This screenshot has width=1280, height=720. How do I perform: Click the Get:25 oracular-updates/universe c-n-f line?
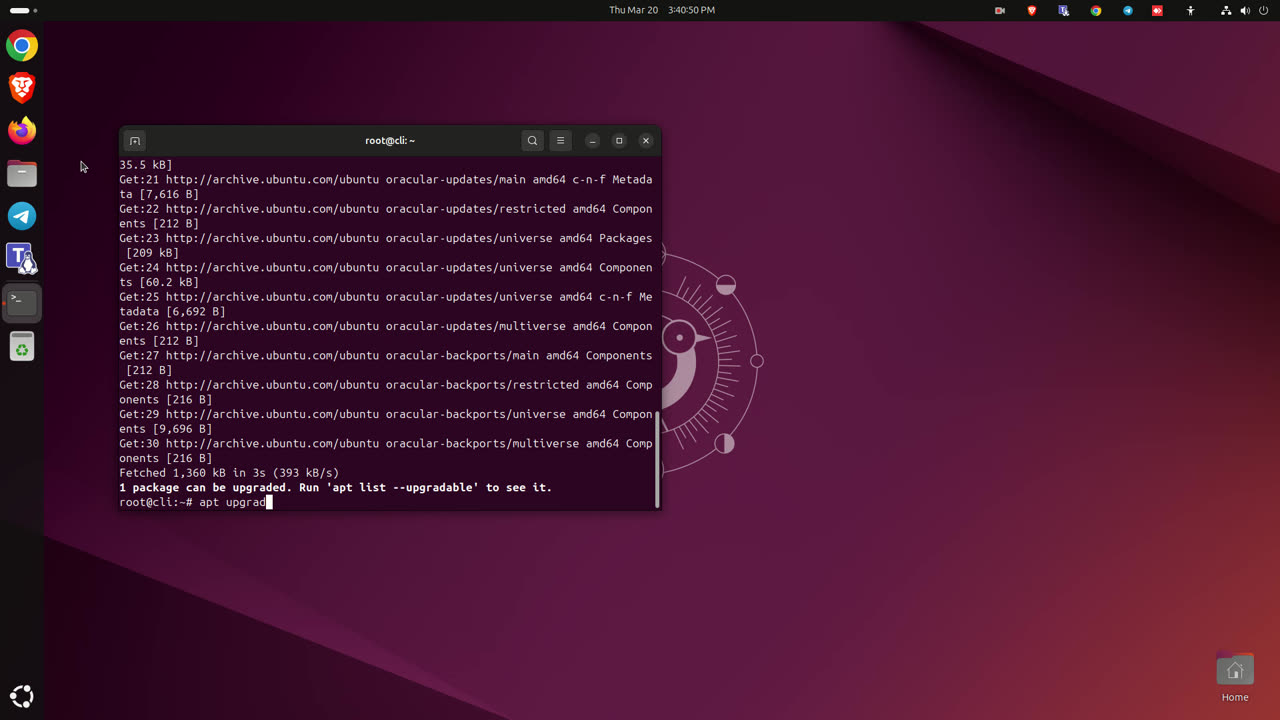tap(385, 304)
